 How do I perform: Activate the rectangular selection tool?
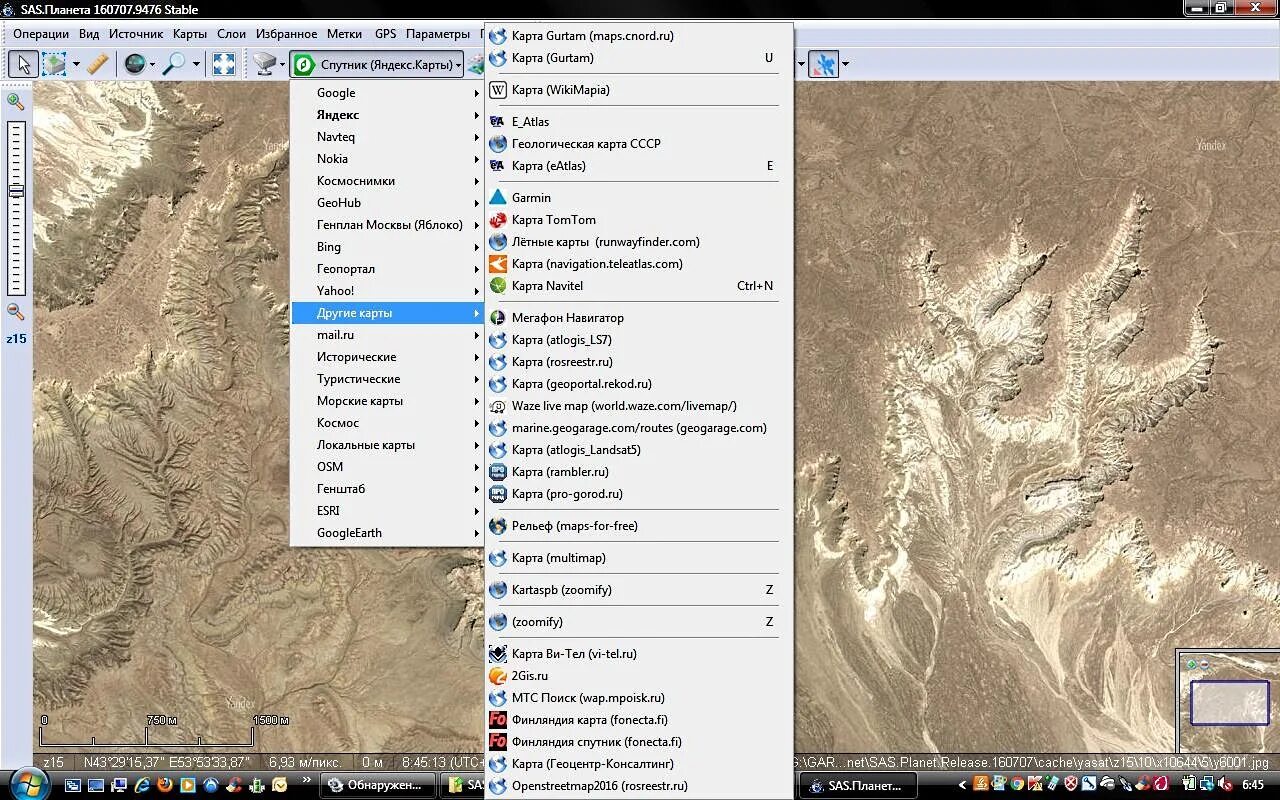click(x=54, y=65)
